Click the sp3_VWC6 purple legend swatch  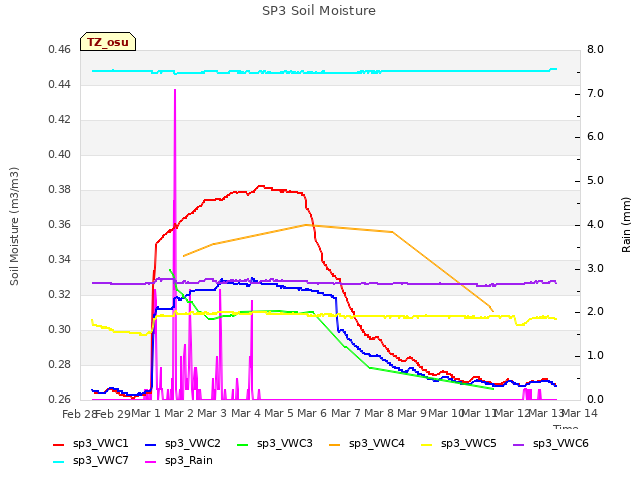[x=519, y=445]
